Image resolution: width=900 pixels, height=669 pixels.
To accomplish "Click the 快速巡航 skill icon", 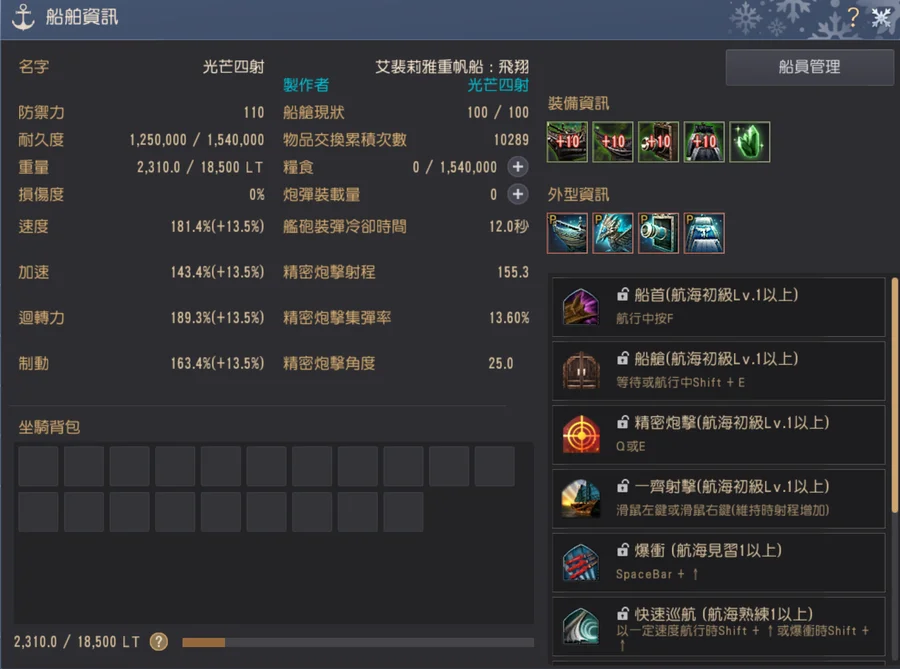I will tap(581, 626).
